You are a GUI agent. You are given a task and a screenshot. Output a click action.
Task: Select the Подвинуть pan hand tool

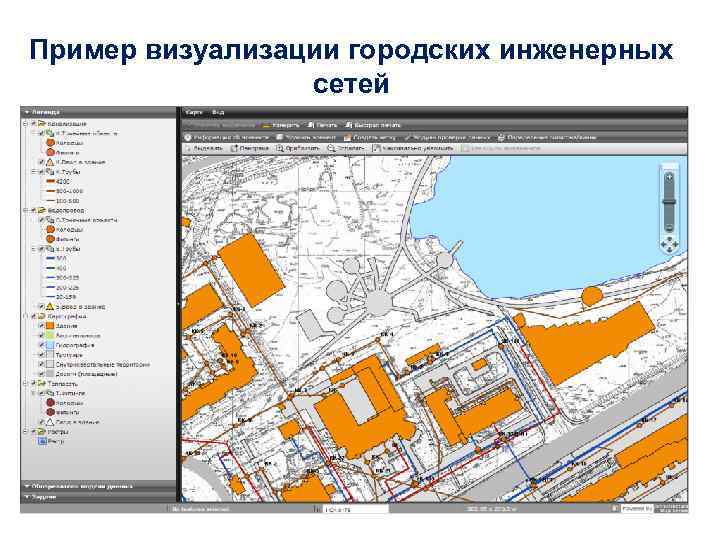coord(203,148)
